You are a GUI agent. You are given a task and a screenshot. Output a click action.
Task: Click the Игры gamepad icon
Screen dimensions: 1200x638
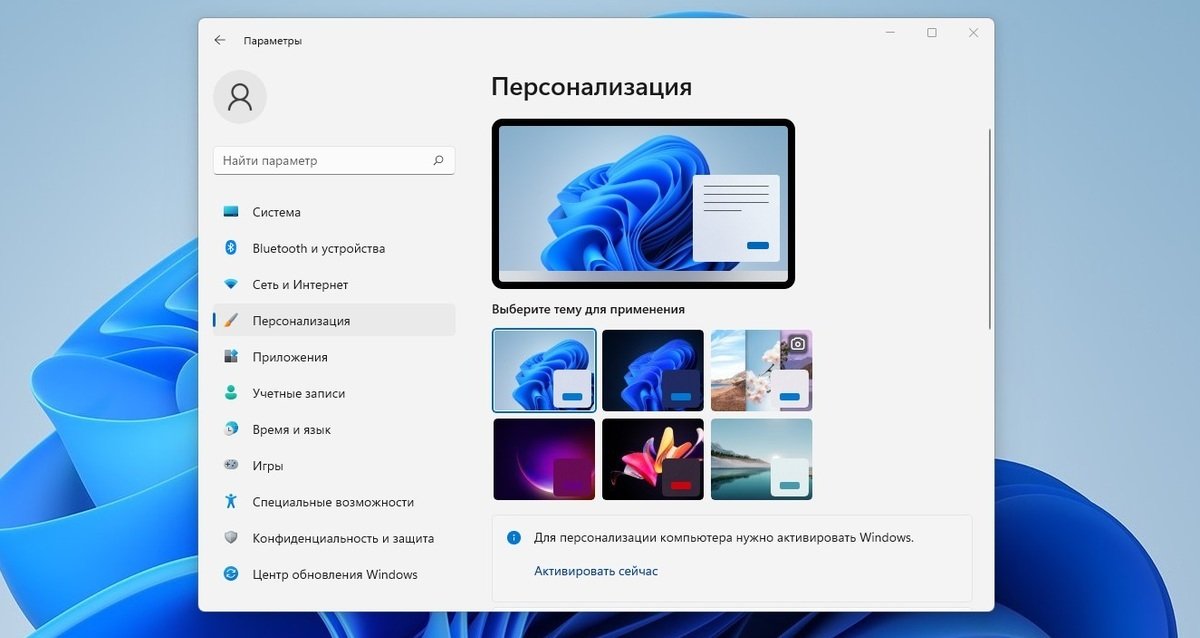pyautogui.click(x=231, y=465)
